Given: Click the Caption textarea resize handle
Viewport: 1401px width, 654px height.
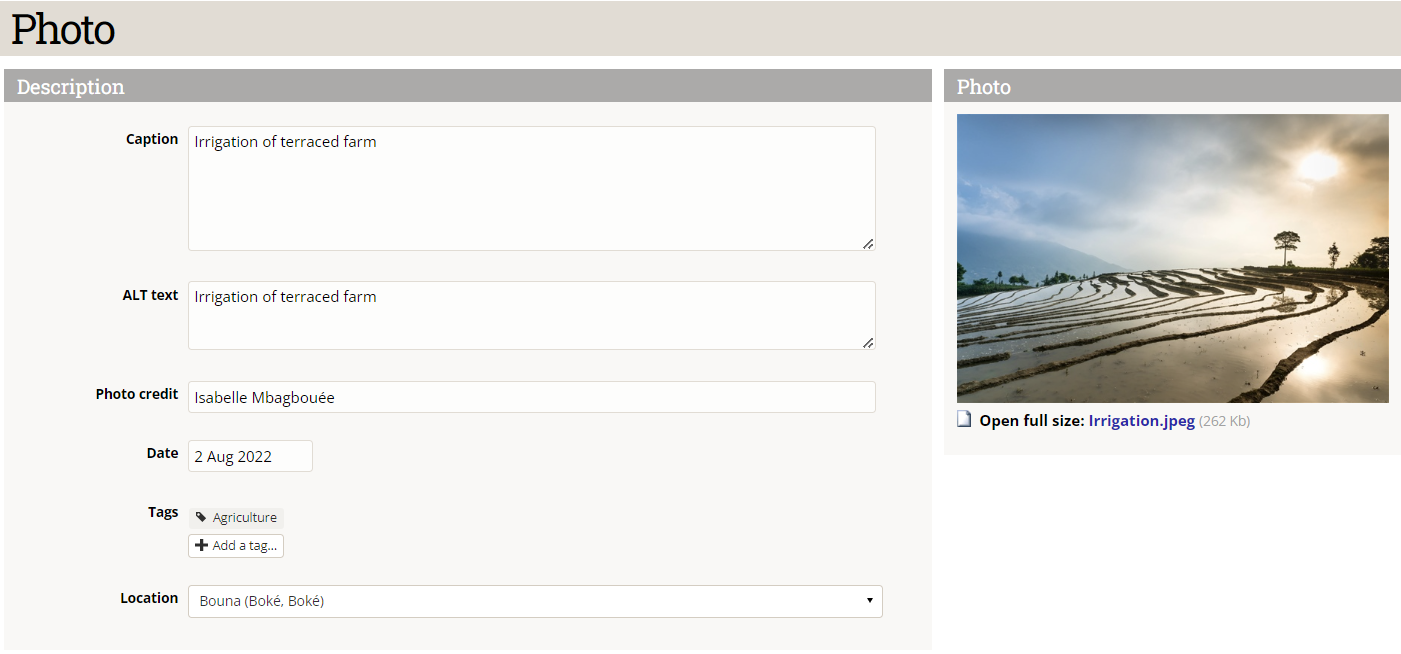Looking at the screenshot, I should point(867,243).
